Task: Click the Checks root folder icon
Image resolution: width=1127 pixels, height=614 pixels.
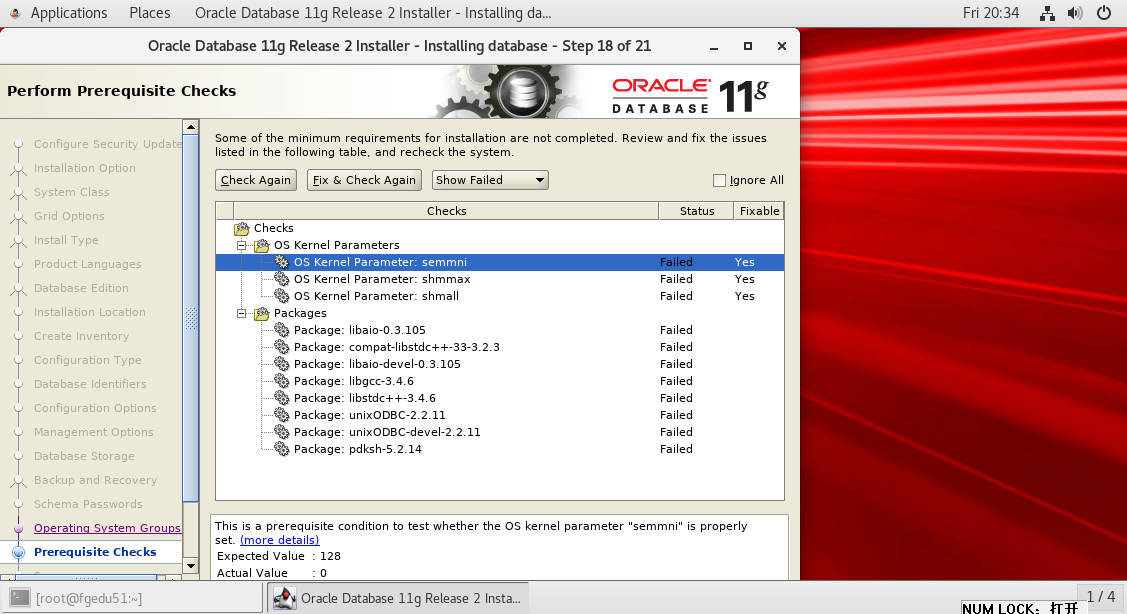Action: pyautogui.click(x=242, y=229)
